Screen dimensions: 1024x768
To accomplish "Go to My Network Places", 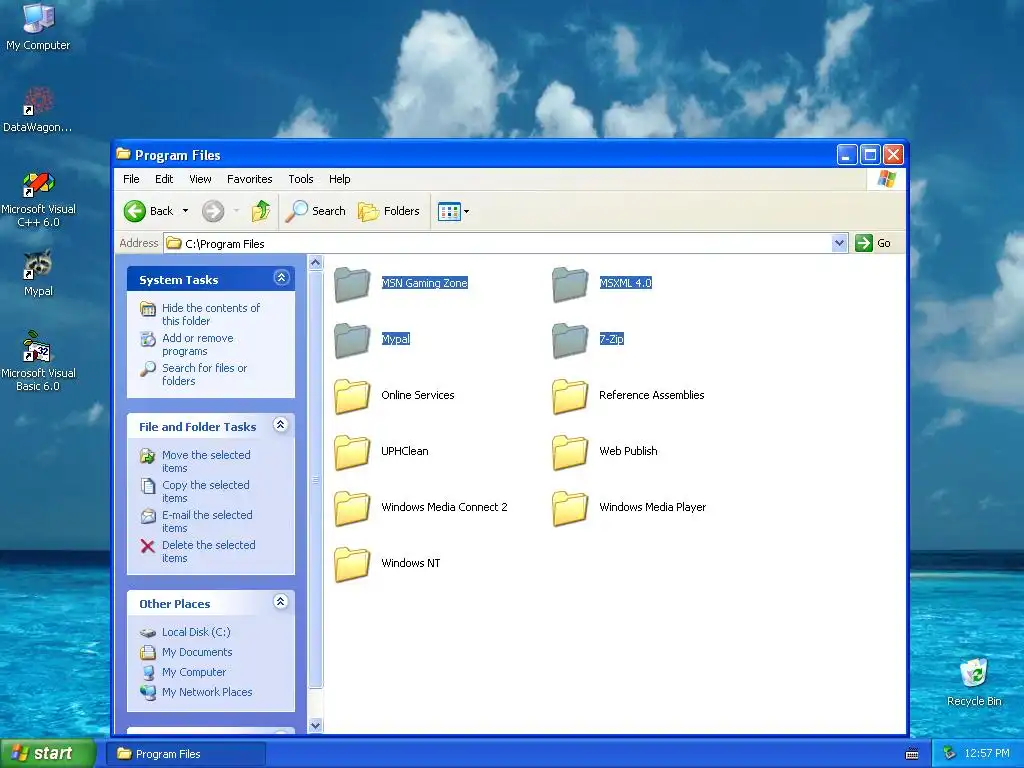I will tap(206, 692).
